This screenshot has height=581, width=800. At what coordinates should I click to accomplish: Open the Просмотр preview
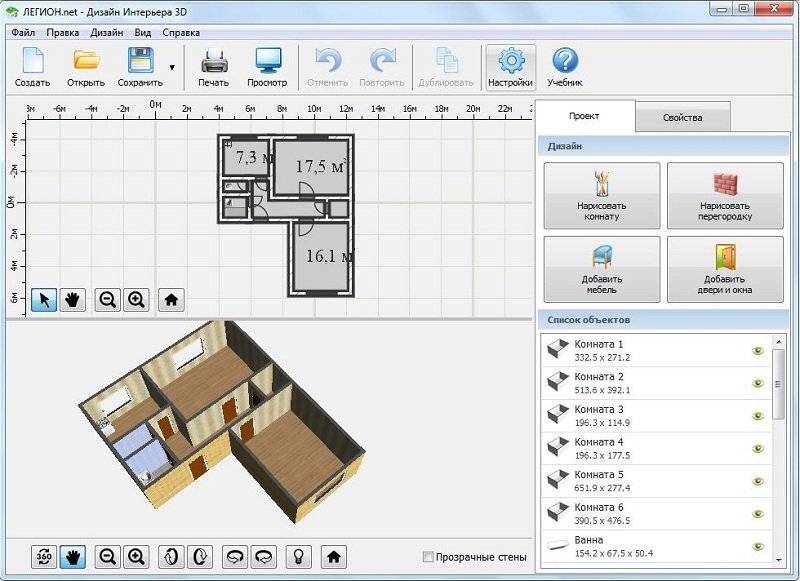click(x=267, y=67)
